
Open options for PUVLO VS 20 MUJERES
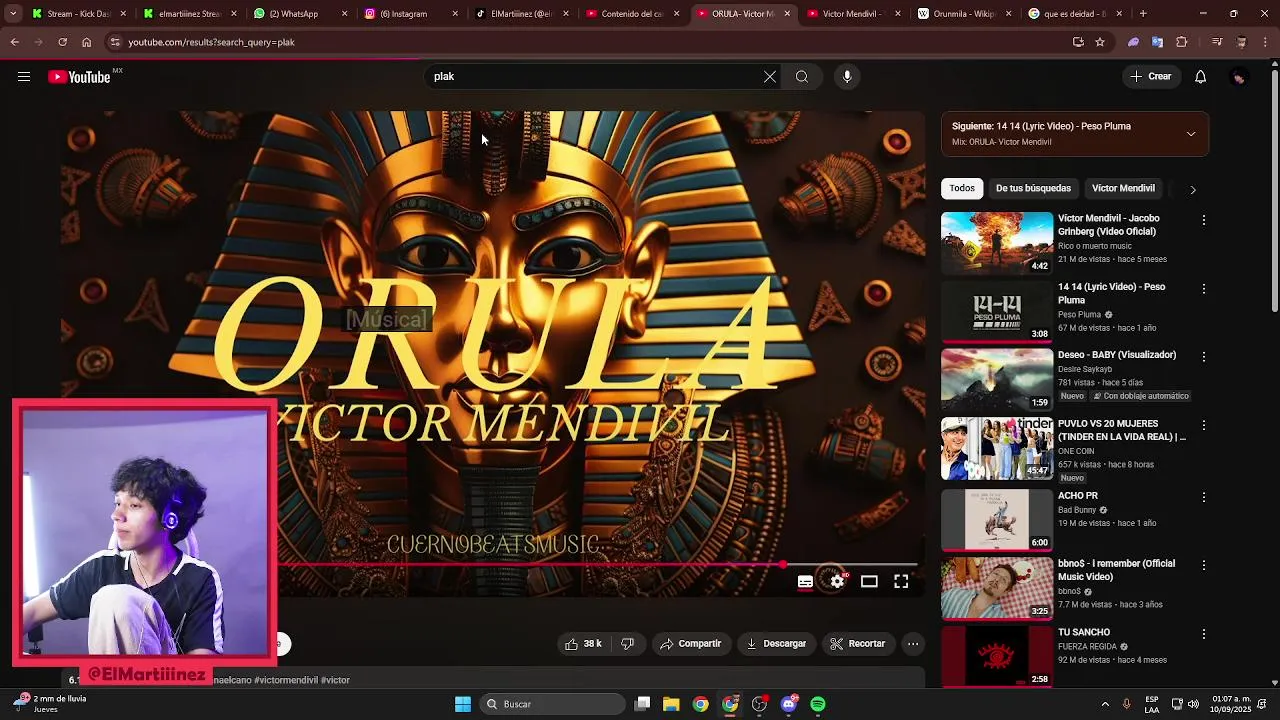pyautogui.click(x=1204, y=426)
